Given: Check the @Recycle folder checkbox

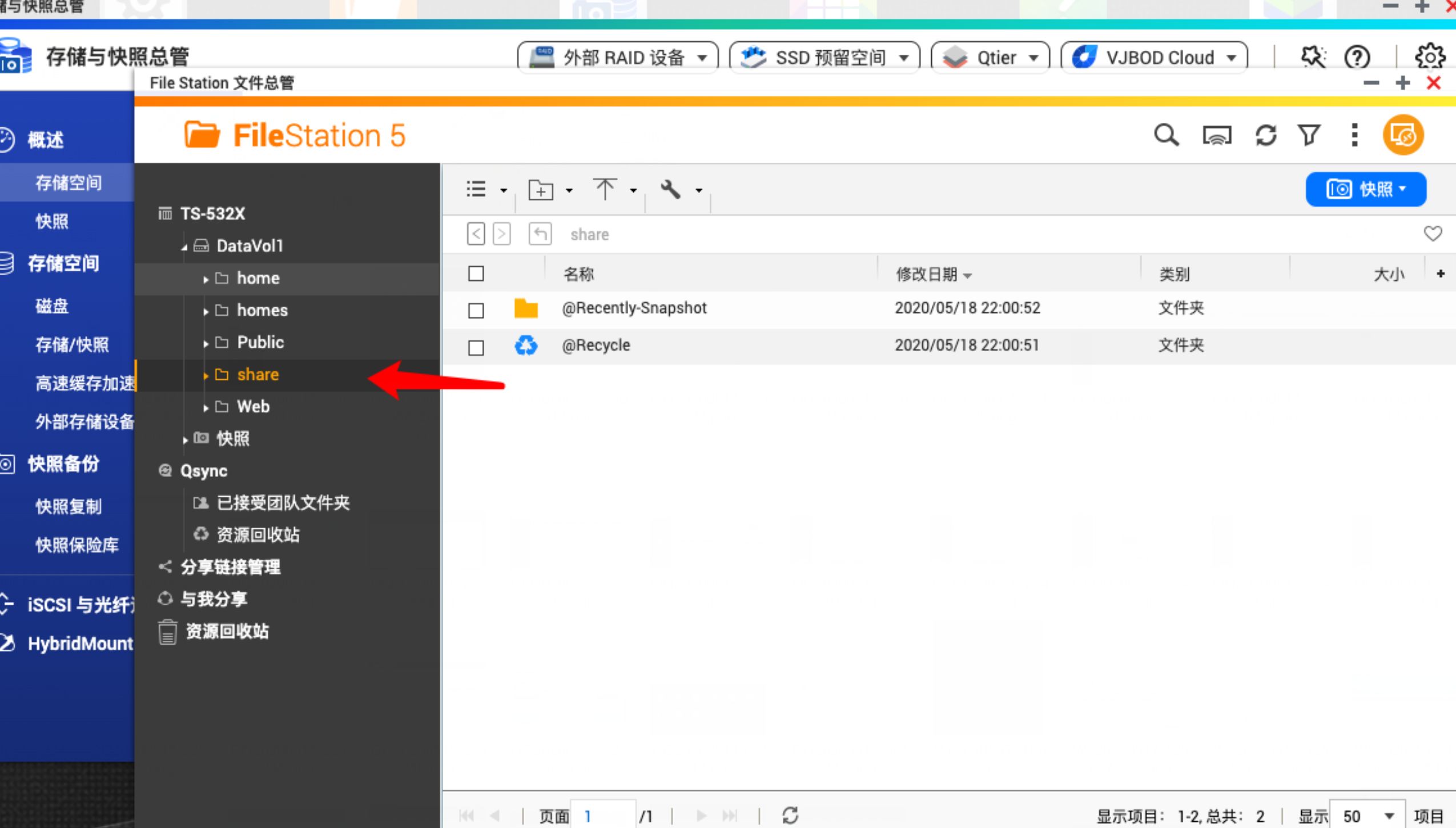Looking at the screenshot, I should [x=476, y=348].
